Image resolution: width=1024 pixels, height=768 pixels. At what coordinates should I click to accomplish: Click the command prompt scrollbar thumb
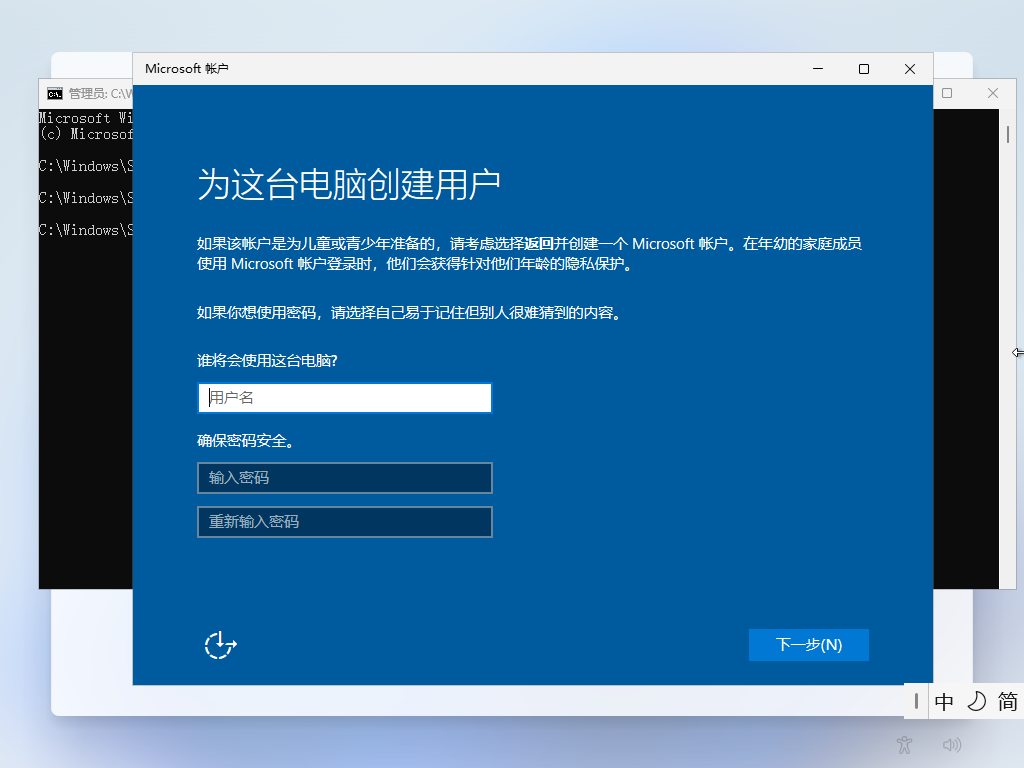(x=1008, y=135)
